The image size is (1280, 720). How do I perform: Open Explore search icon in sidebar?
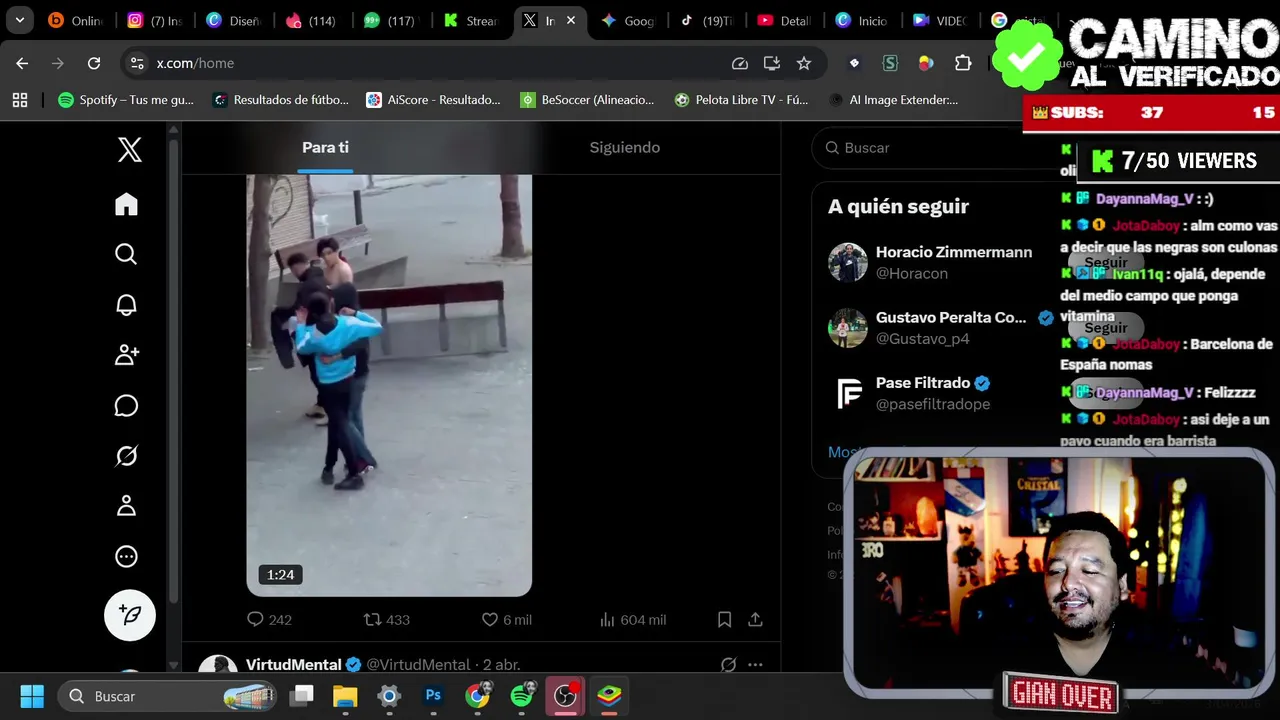click(x=126, y=254)
